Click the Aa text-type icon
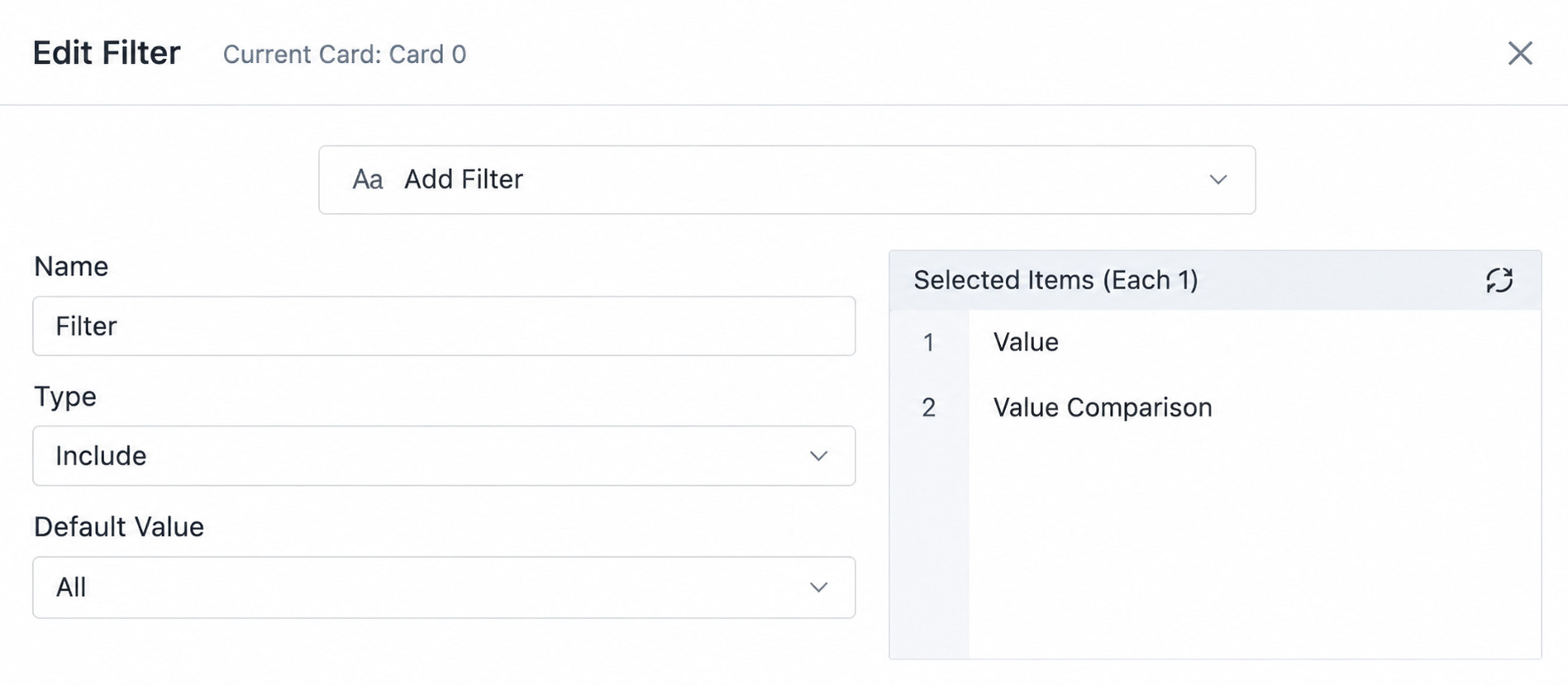This screenshot has height=685, width=1568. pos(368,179)
